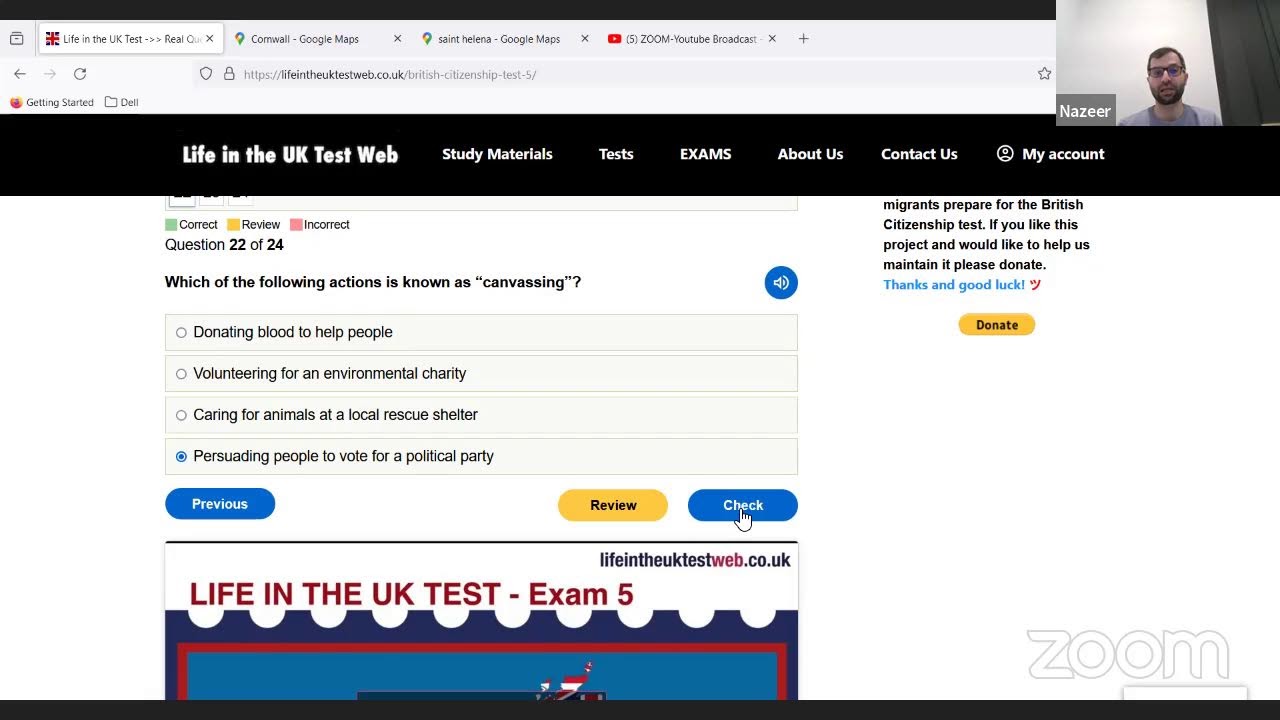Open the Getting Started bookmark
This screenshot has width=1280, height=720.
click(52, 102)
